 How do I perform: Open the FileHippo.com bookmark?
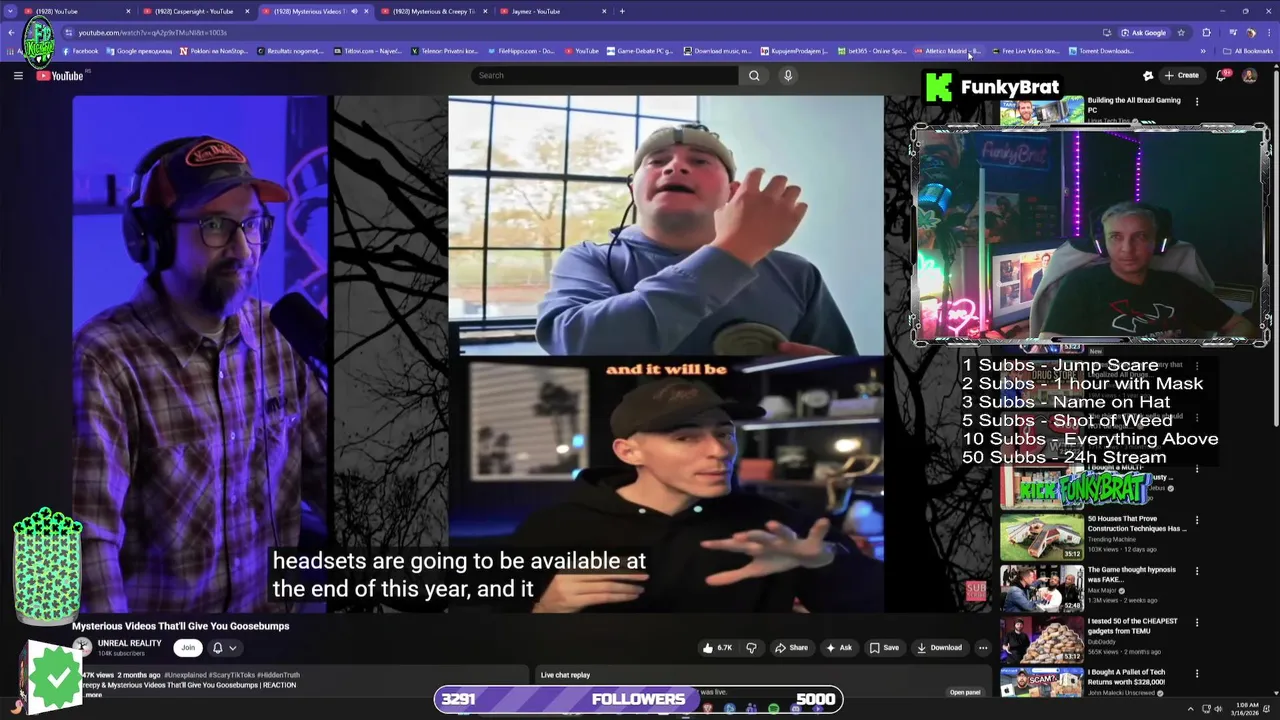(521, 51)
